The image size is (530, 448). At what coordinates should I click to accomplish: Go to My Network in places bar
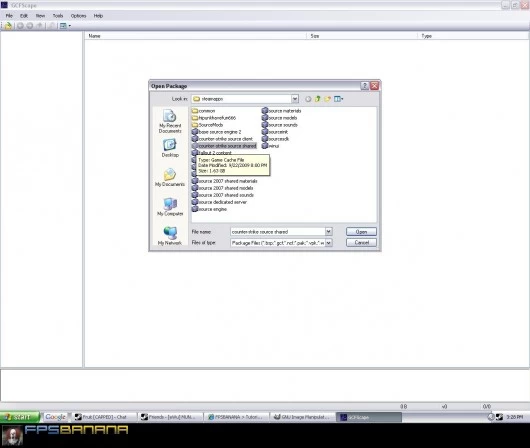click(x=170, y=236)
